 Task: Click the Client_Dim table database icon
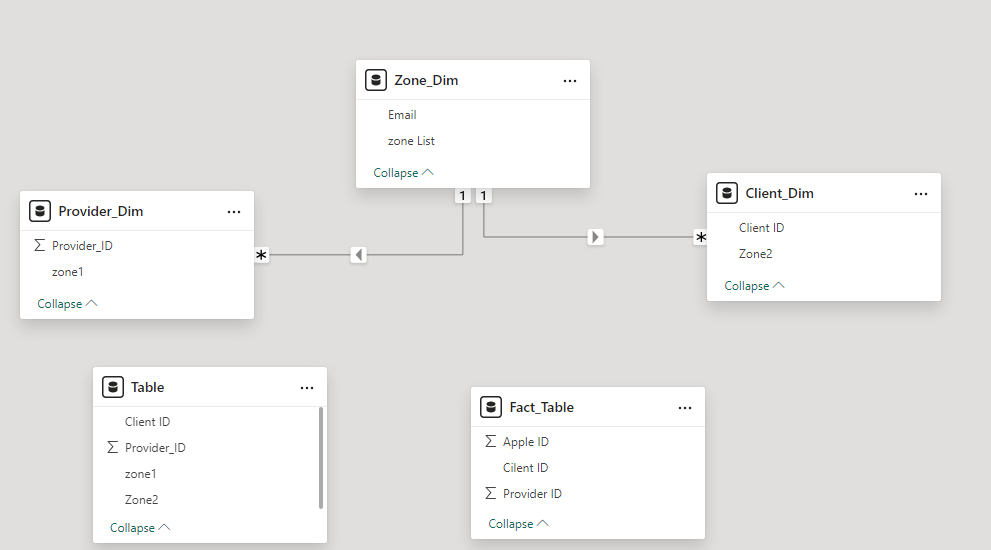pos(727,193)
